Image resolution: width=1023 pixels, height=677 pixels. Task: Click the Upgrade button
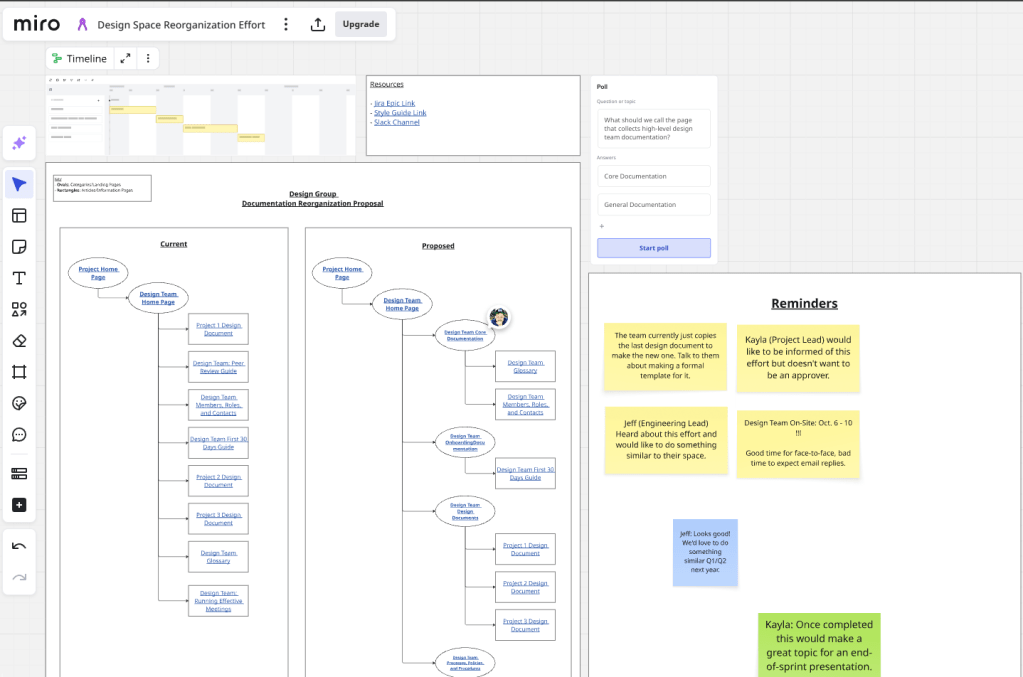tap(361, 24)
